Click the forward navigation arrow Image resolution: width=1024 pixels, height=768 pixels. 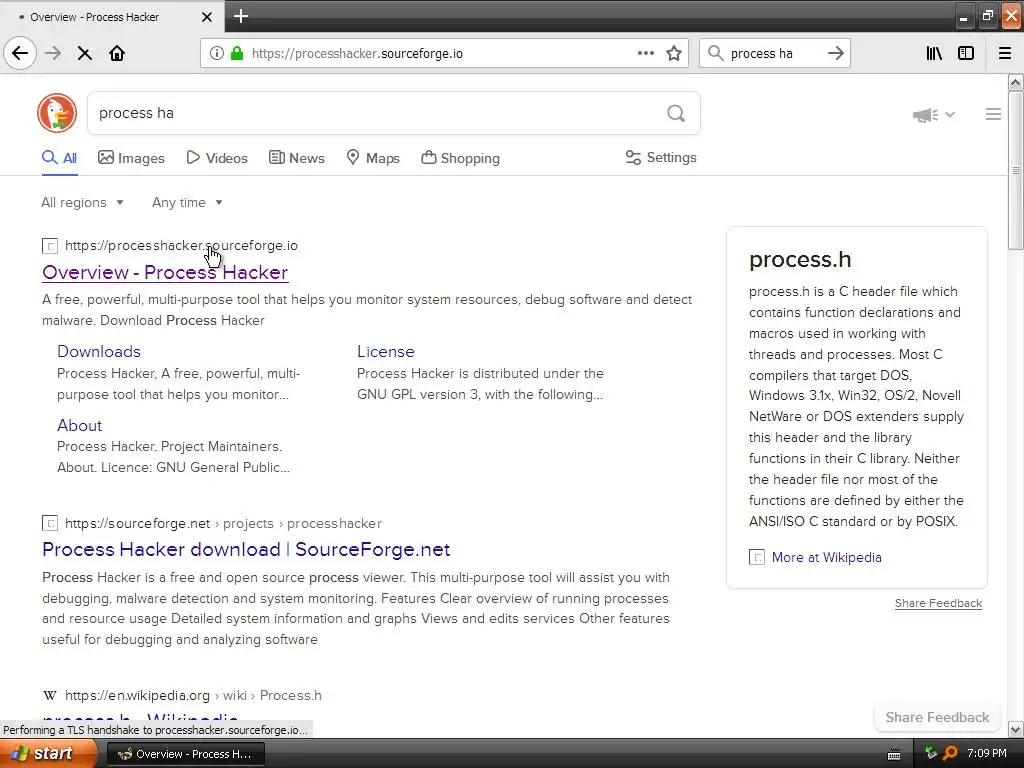[53, 54]
